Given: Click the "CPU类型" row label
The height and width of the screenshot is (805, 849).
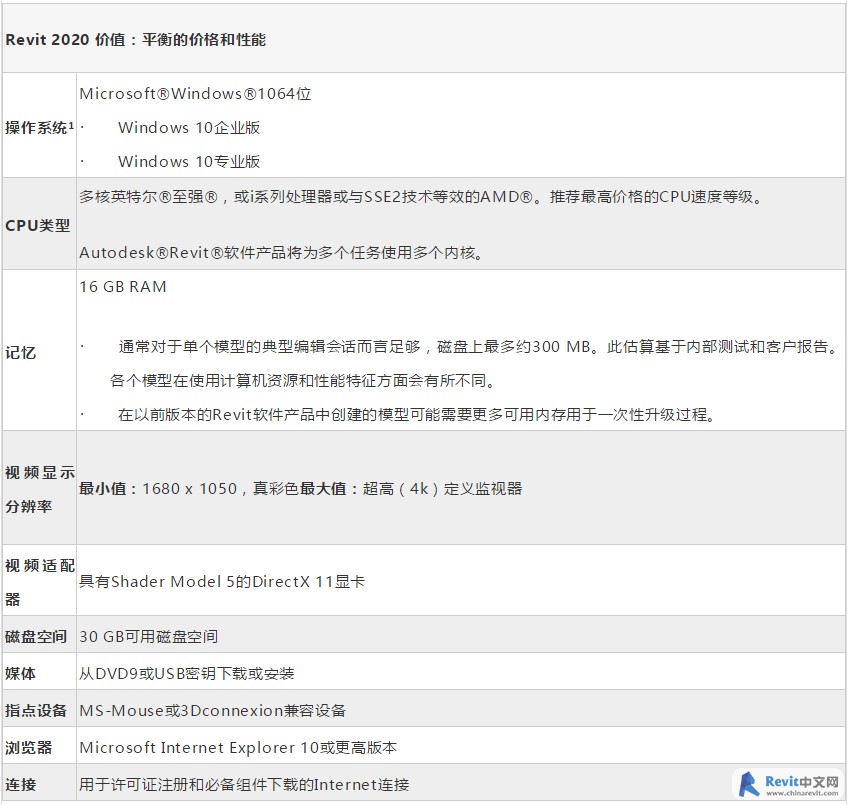Looking at the screenshot, I should pos(37,225).
